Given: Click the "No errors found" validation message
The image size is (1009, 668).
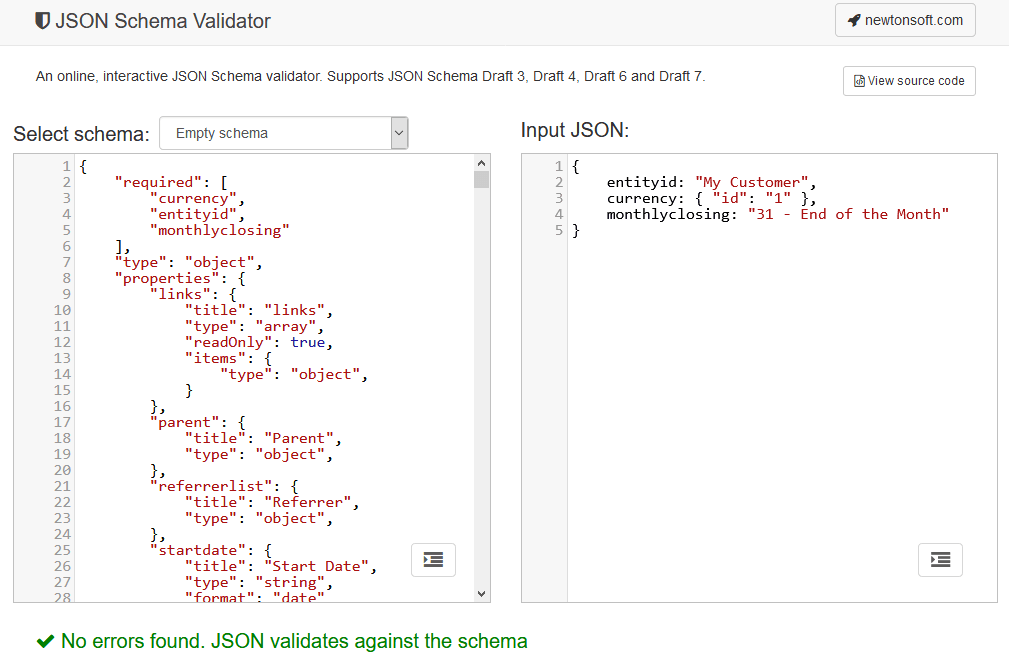Looking at the screenshot, I should pyautogui.click(x=294, y=641).
